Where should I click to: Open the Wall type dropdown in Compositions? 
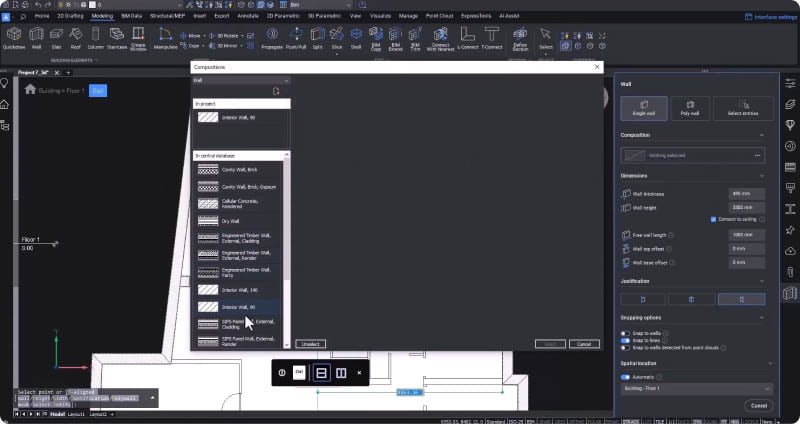[x=241, y=81]
